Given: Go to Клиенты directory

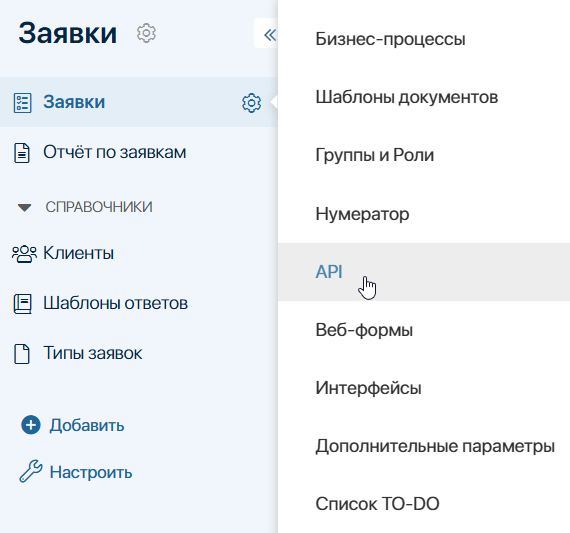Looking at the screenshot, I should 79,253.
